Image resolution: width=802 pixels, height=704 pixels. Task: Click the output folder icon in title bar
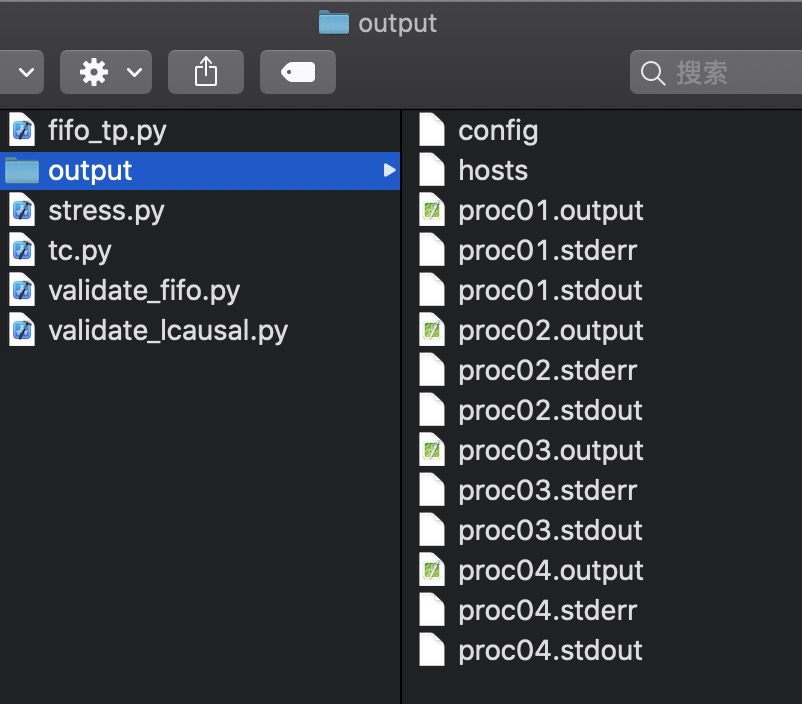[333, 22]
